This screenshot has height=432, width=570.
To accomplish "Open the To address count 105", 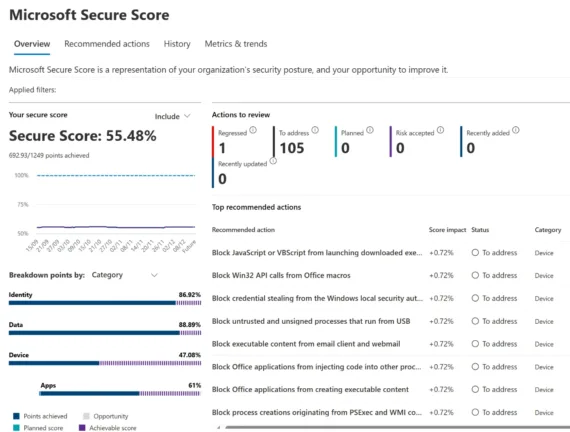I will [x=292, y=148].
